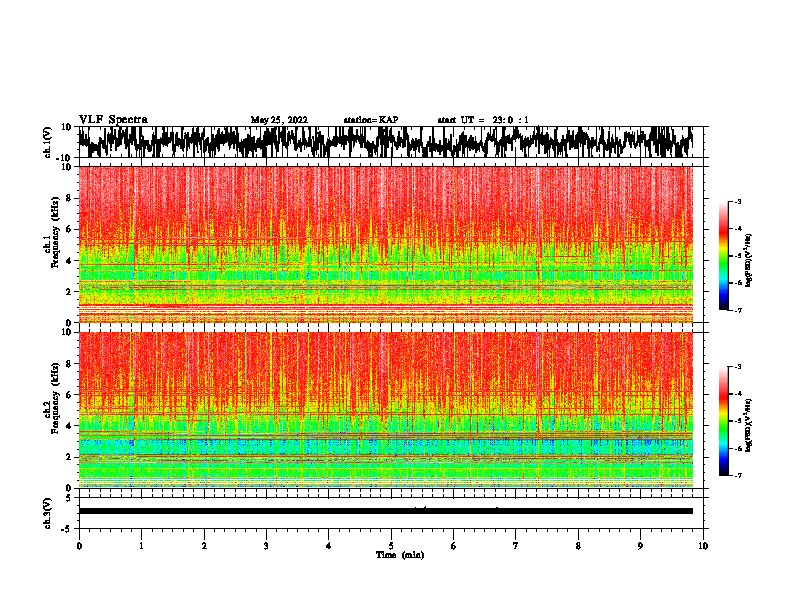The image size is (792, 612).
Task: Click time axis tick label "6"
Action: pyautogui.click(x=454, y=546)
